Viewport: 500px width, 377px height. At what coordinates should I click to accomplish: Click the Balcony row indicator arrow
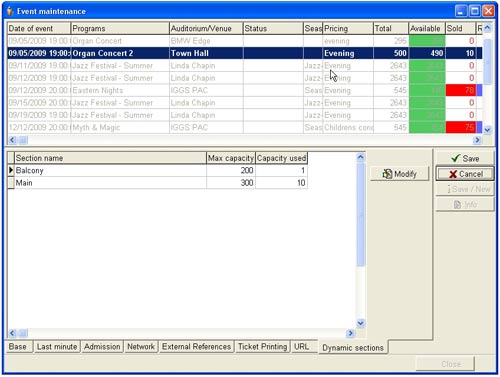(x=11, y=170)
